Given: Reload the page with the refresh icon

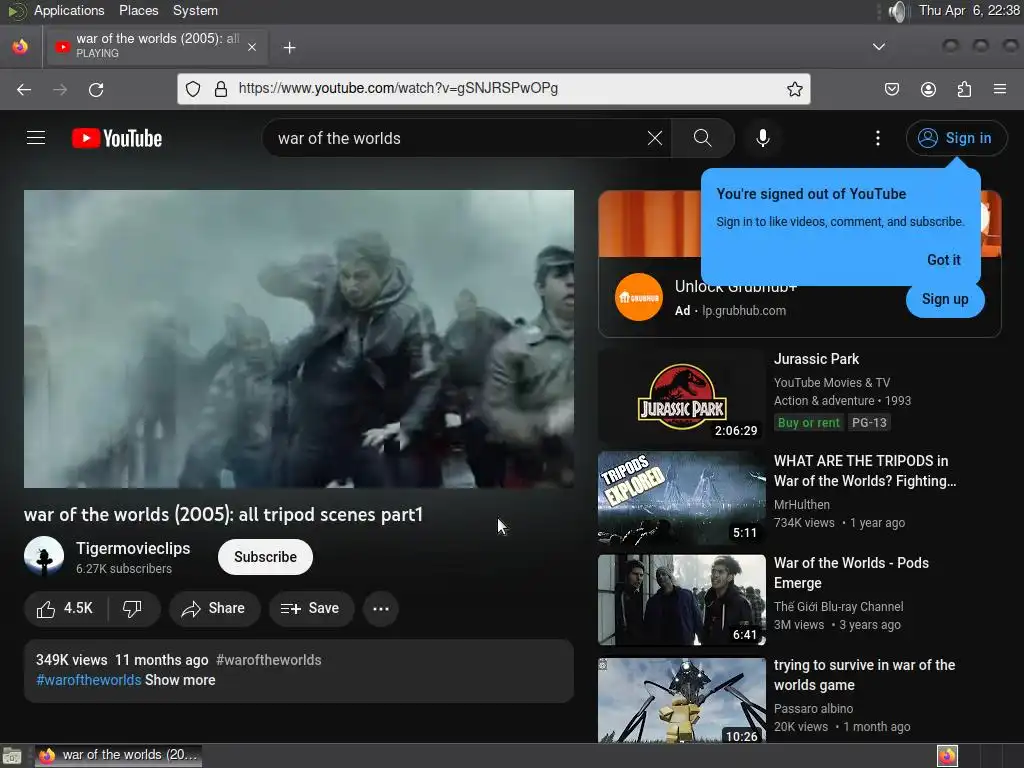Looking at the screenshot, I should 96,89.
